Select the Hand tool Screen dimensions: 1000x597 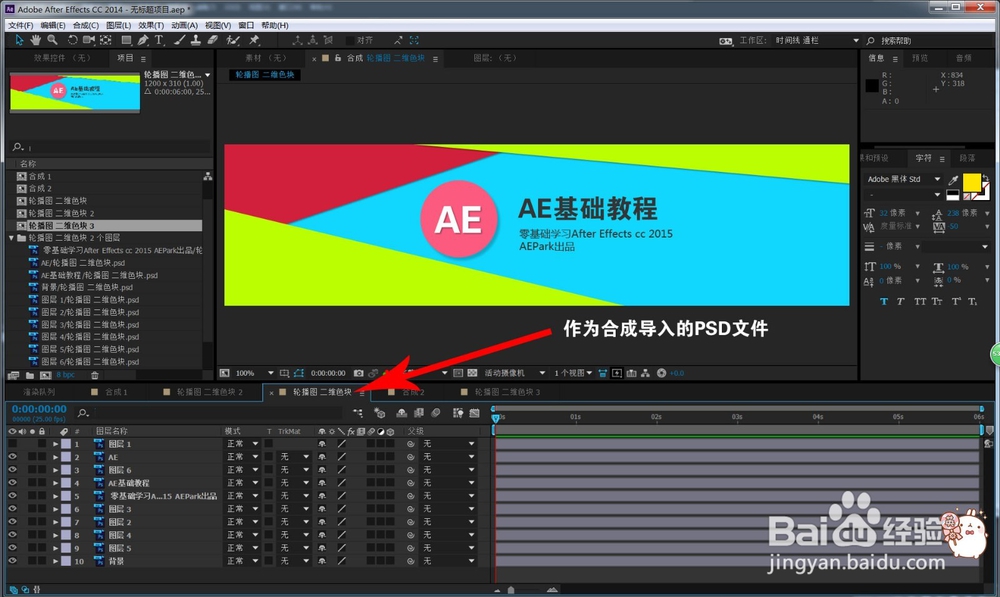(36, 40)
